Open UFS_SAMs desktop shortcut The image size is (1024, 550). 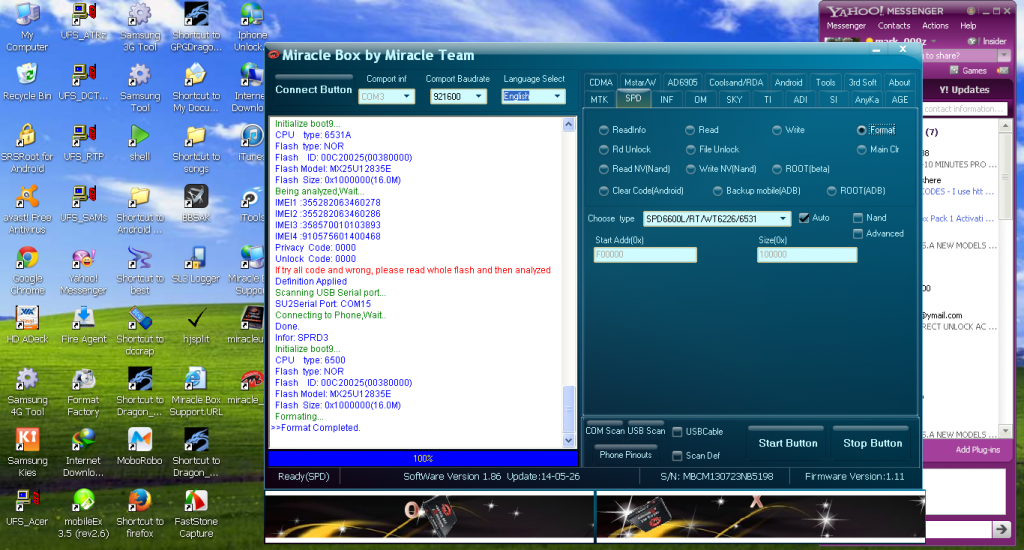coord(84,204)
